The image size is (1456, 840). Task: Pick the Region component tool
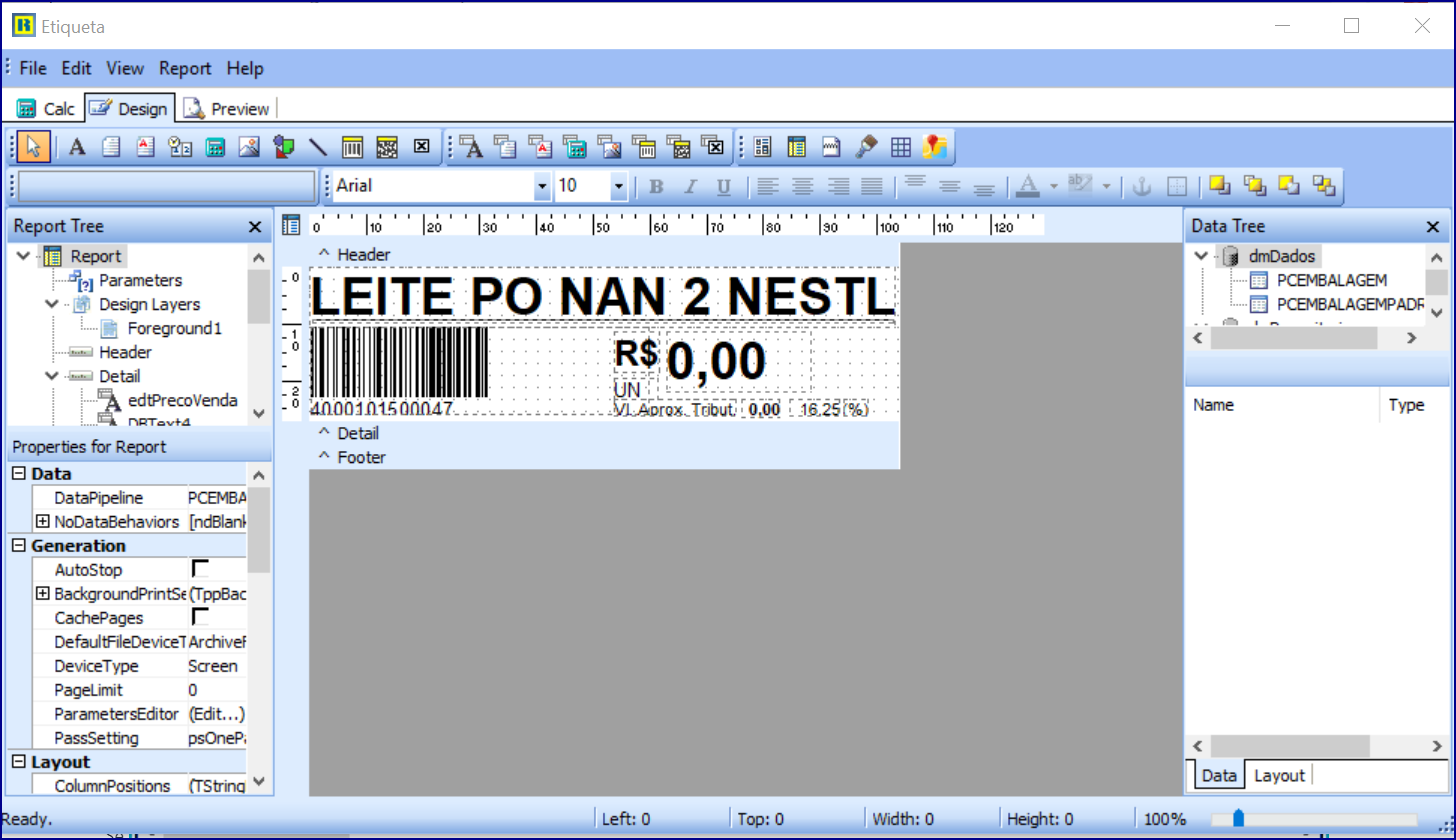pyautogui.click(x=763, y=147)
